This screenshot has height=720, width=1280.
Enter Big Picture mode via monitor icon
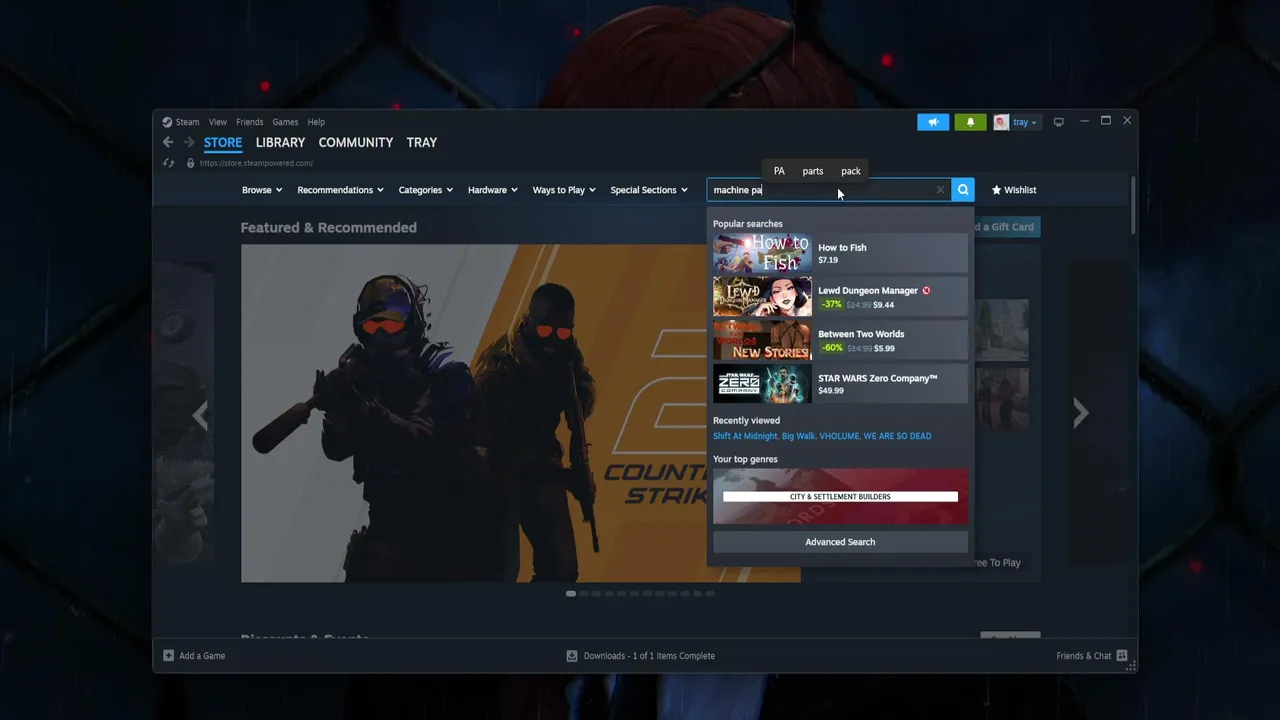(1058, 122)
